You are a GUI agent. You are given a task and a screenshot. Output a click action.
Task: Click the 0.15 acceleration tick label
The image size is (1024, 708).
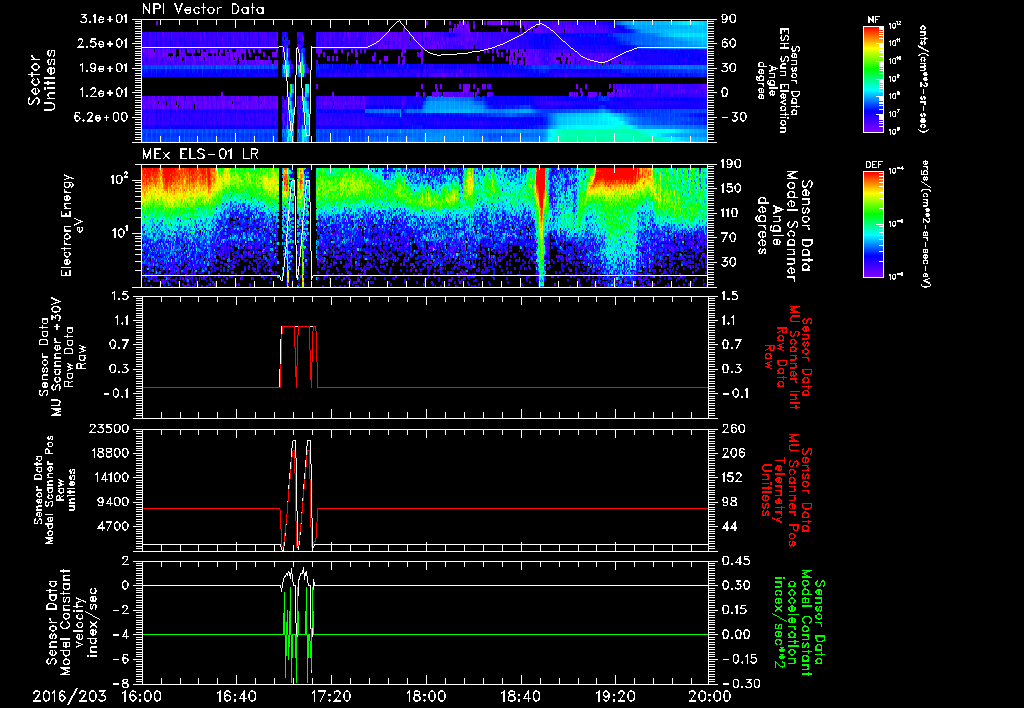734,610
